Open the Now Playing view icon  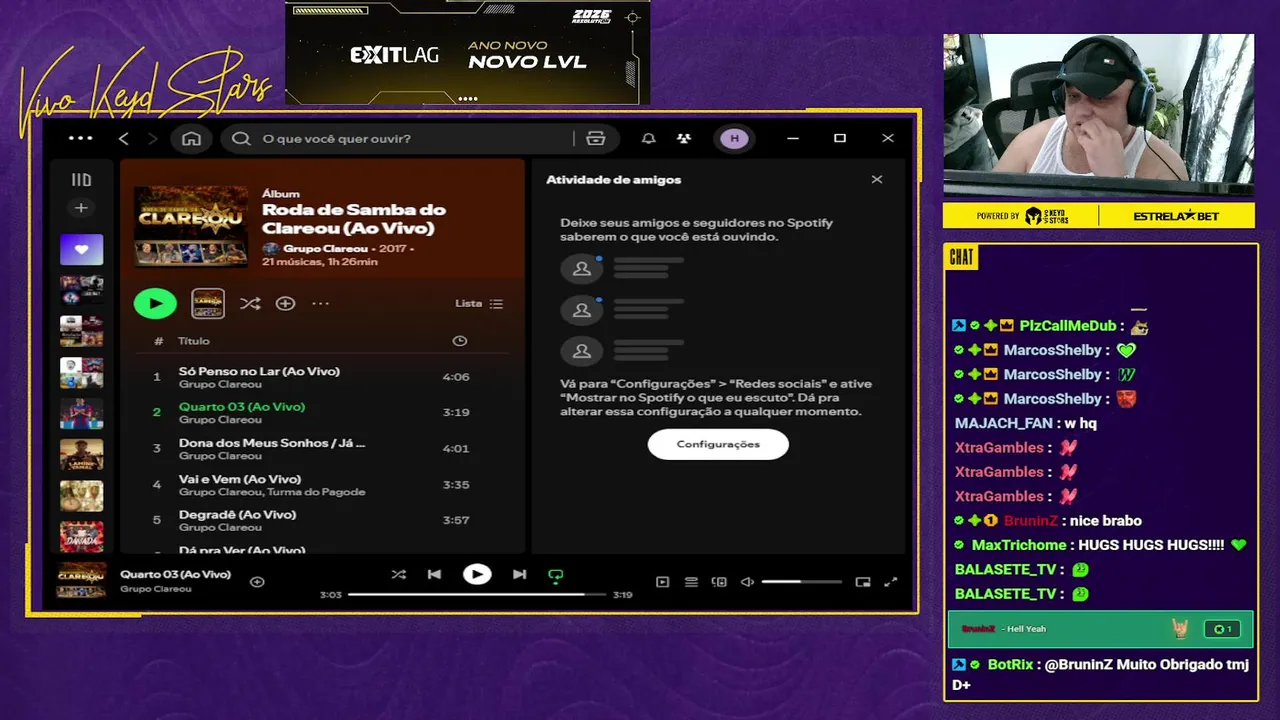click(x=662, y=582)
